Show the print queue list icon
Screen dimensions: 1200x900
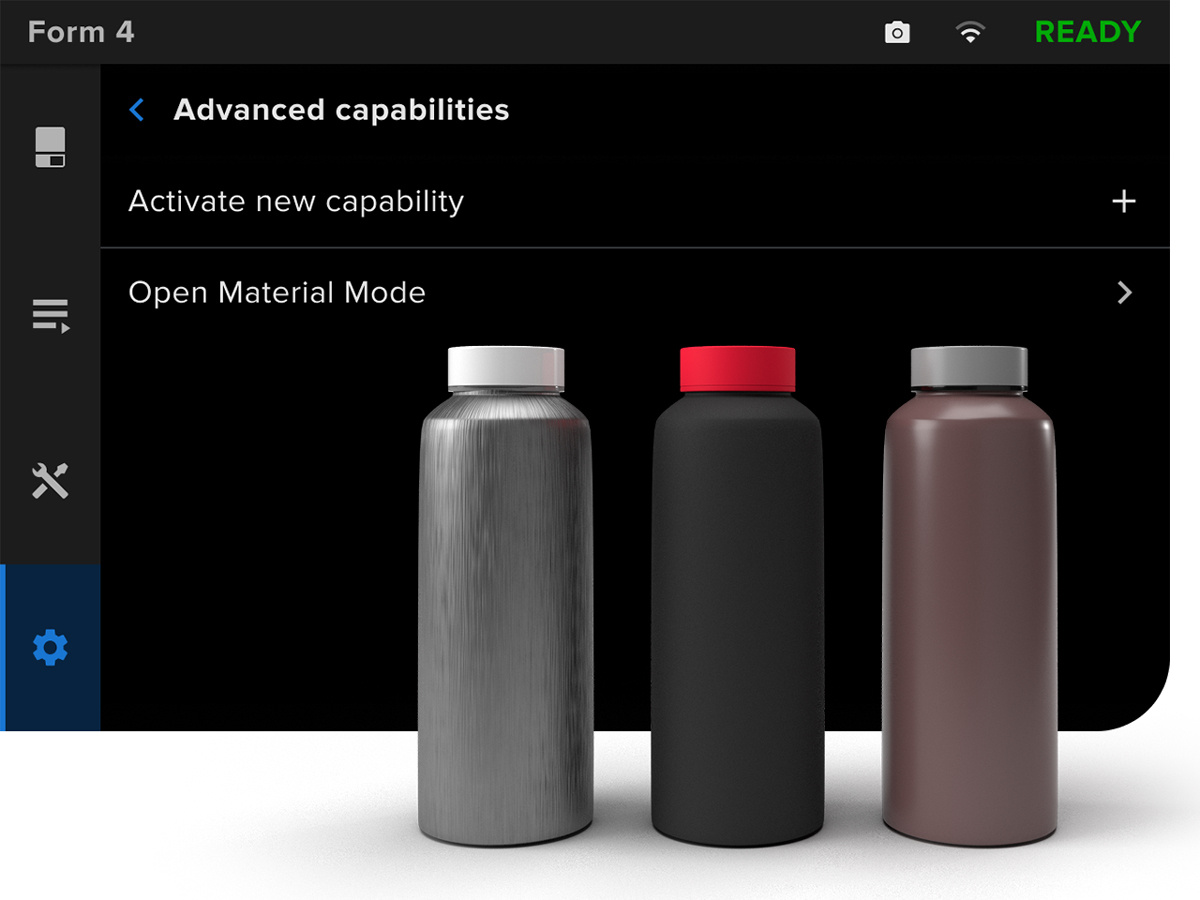[50, 315]
